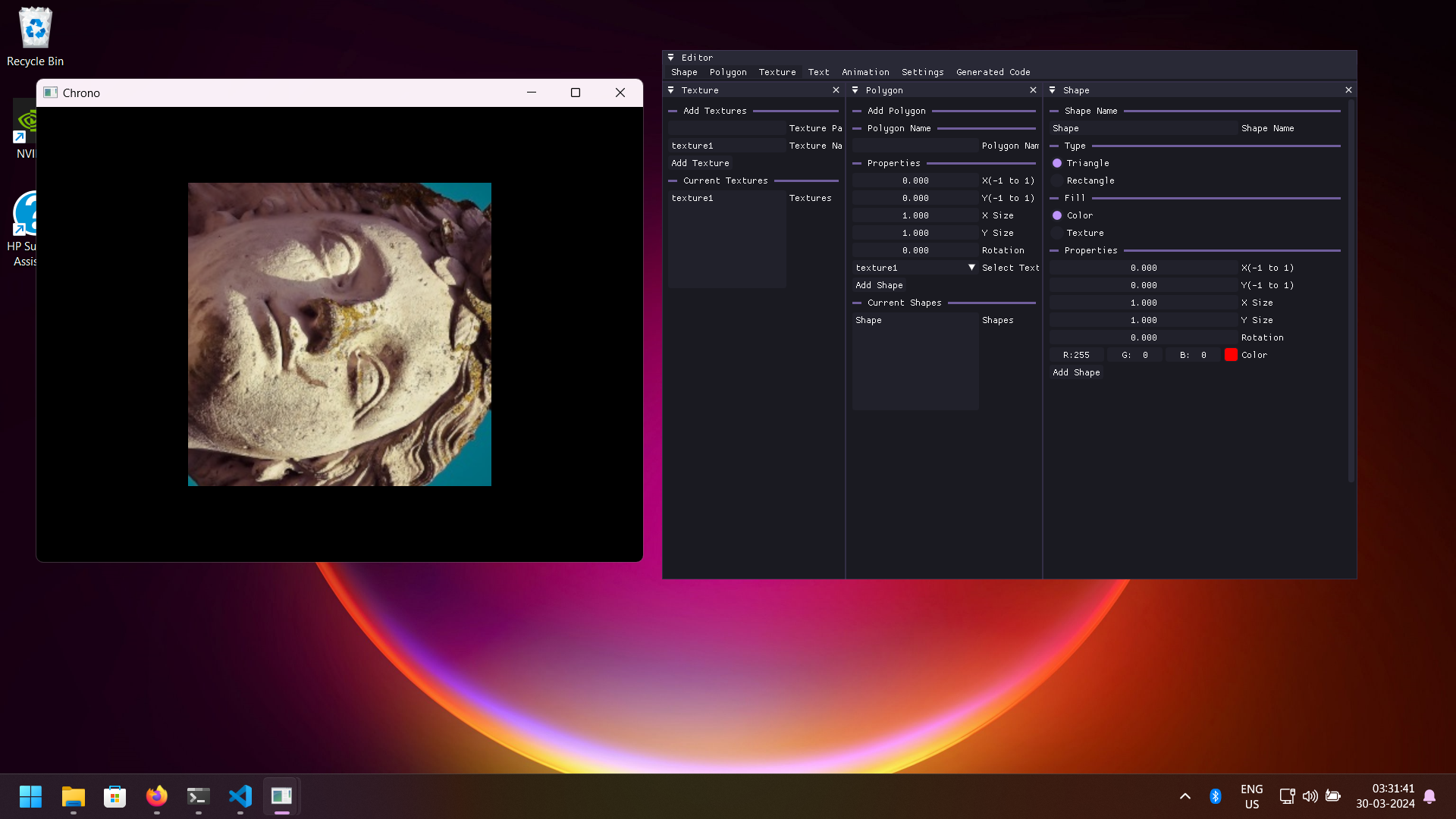
Task: Open the Recycle Bin desktop icon
Action: click(35, 36)
